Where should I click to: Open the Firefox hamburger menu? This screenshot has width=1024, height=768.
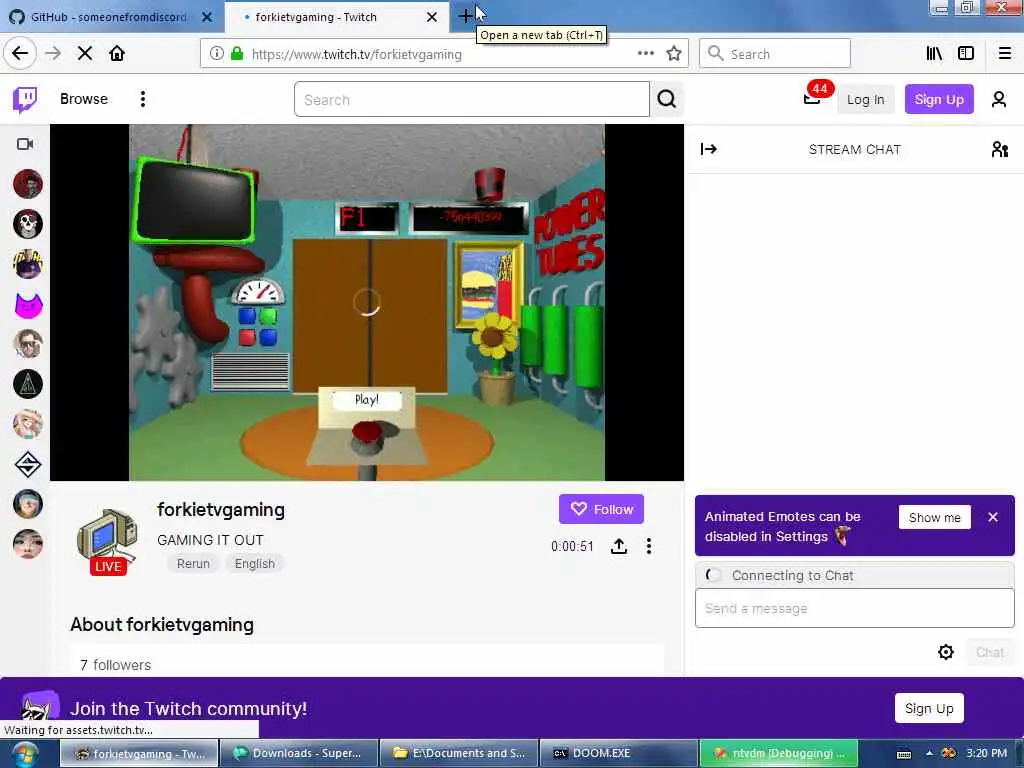point(1005,54)
